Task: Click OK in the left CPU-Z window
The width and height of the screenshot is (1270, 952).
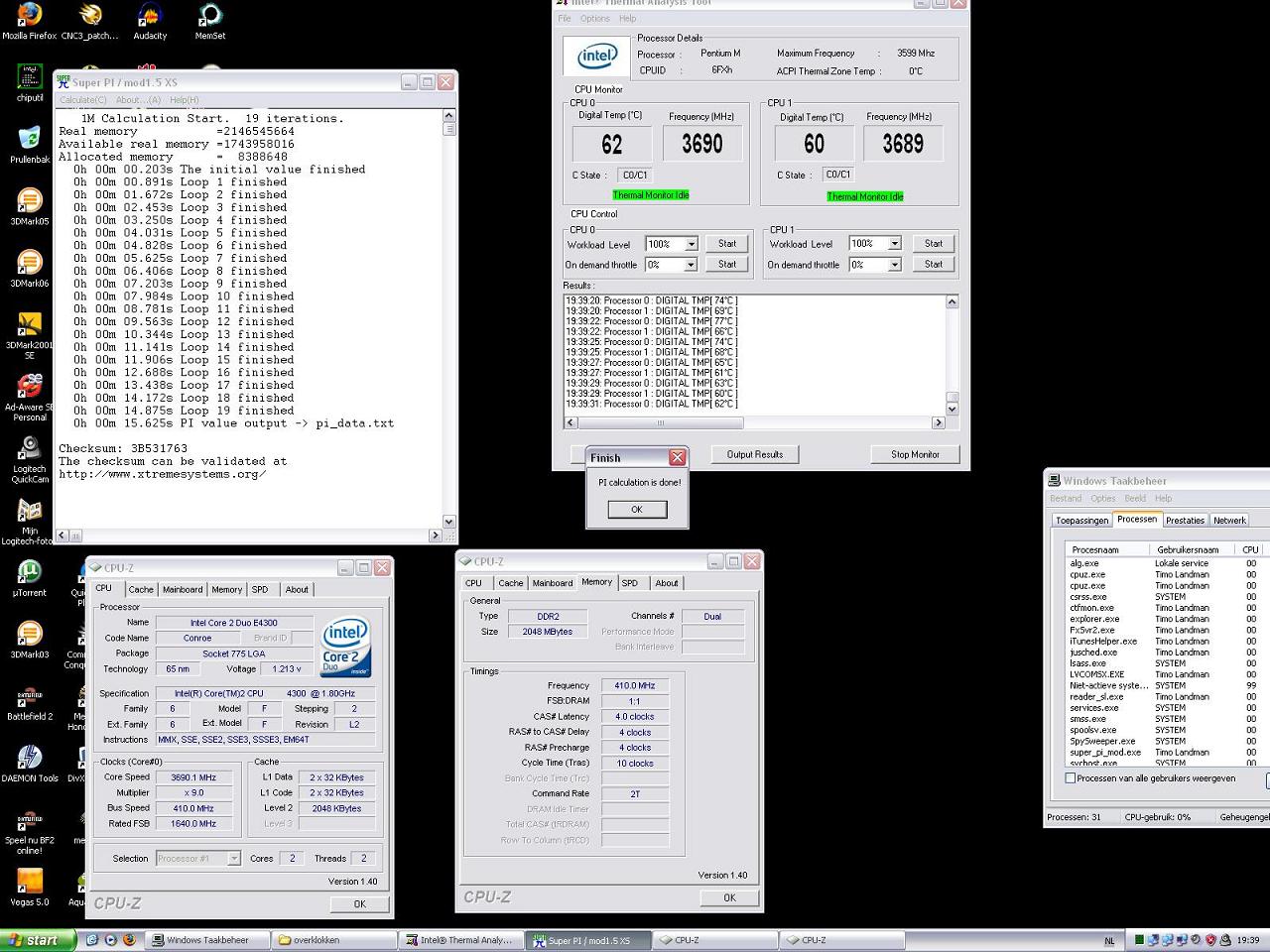Action: pyautogui.click(x=360, y=904)
